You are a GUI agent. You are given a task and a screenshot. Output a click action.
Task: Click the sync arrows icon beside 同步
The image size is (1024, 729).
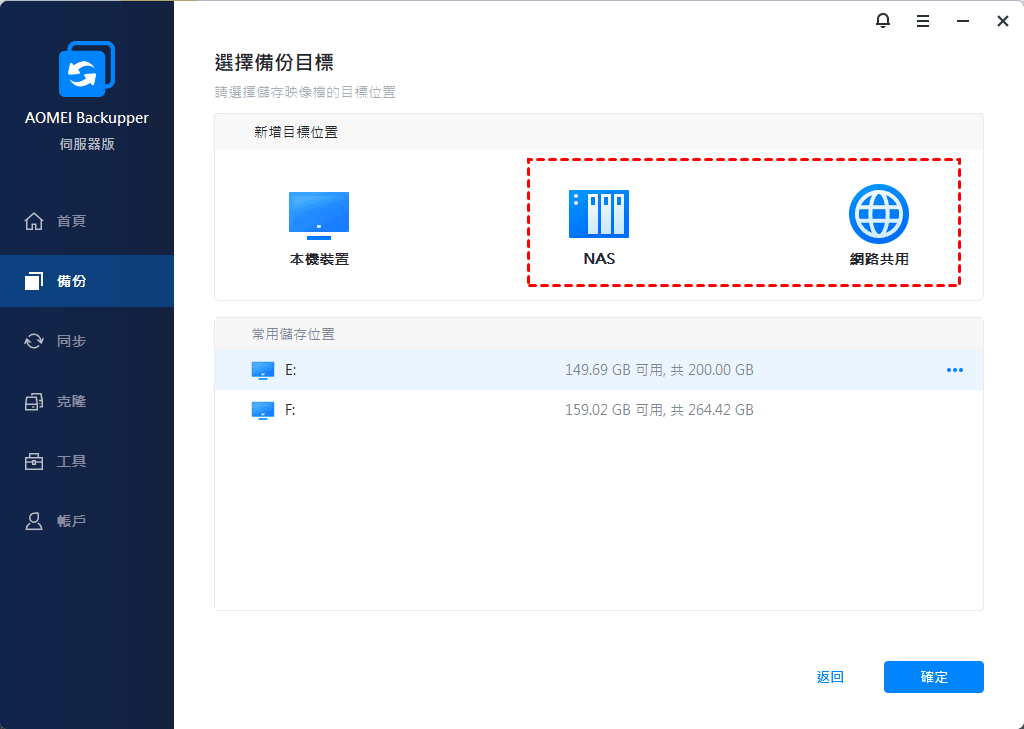pos(34,341)
